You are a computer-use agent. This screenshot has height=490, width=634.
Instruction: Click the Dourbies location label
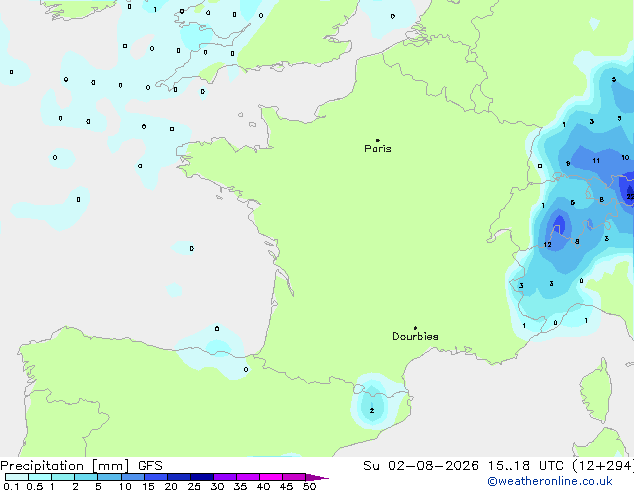tap(415, 336)
